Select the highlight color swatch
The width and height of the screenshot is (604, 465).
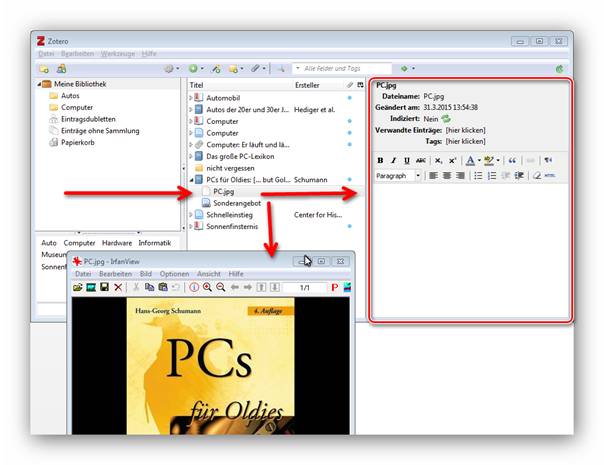click(489, 160)
